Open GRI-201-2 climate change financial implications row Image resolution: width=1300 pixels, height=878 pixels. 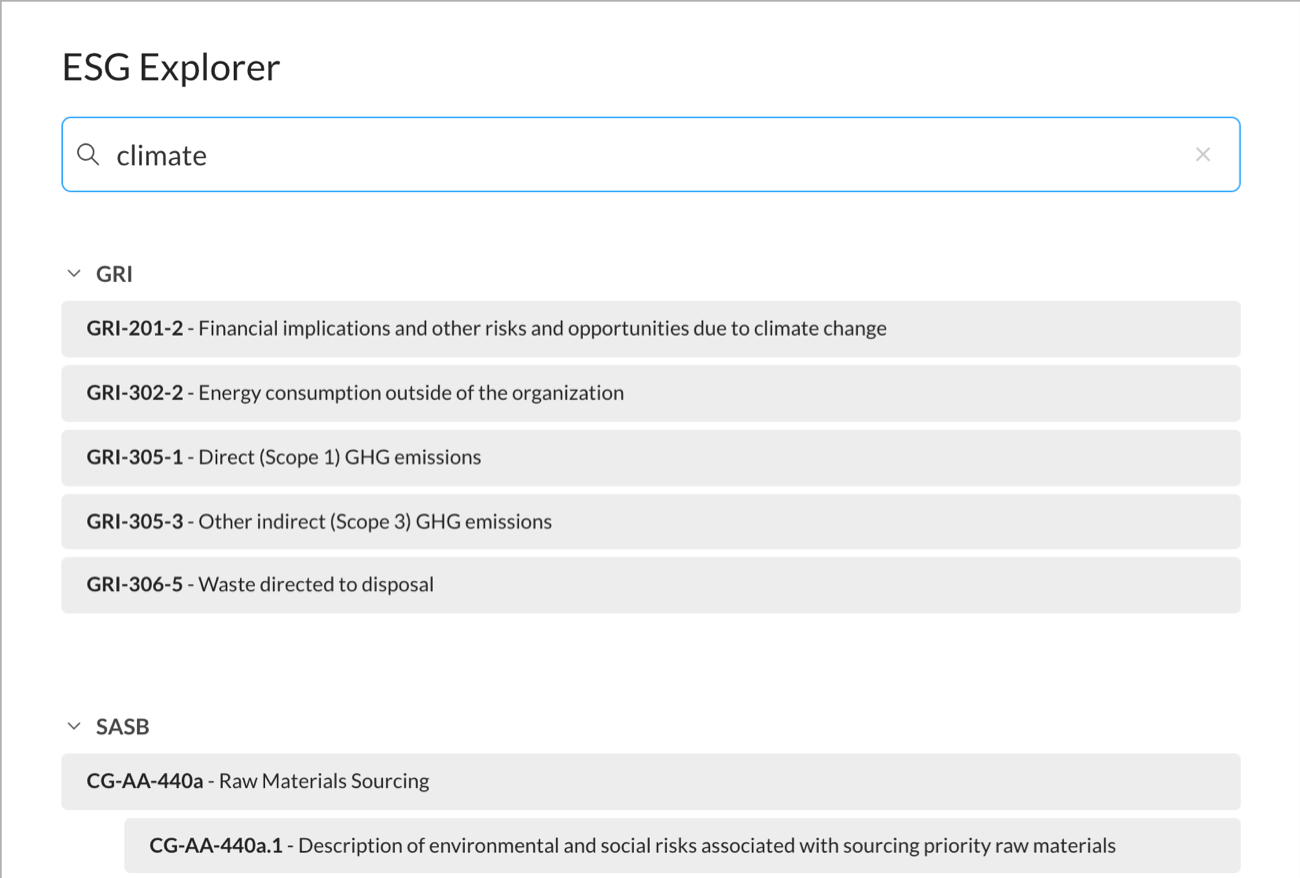(x=651, y=329)
